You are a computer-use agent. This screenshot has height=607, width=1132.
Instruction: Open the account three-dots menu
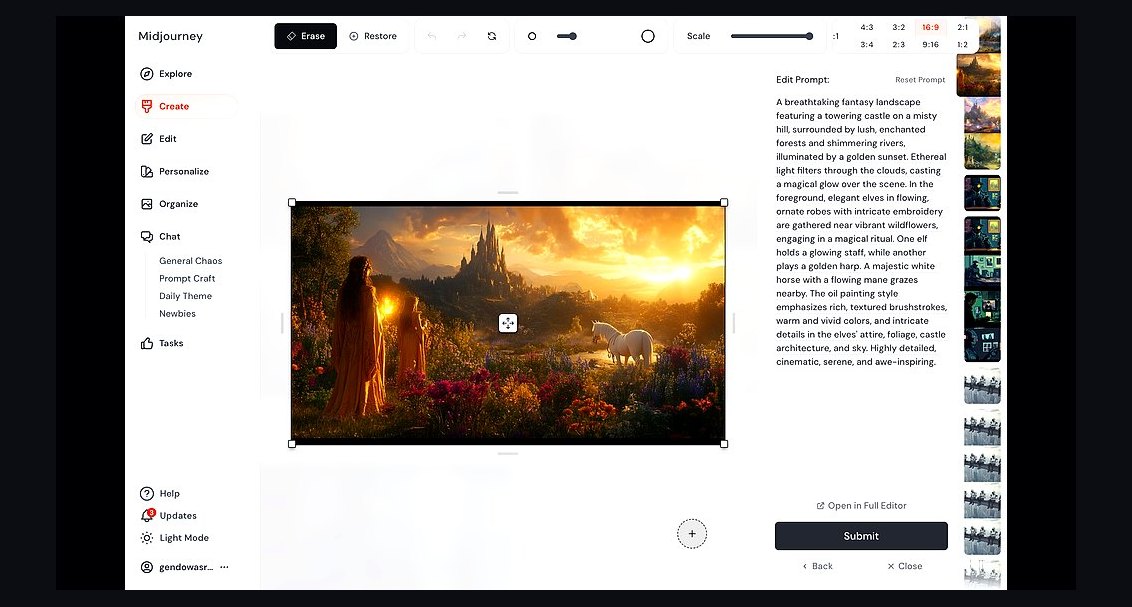point(225,567)
